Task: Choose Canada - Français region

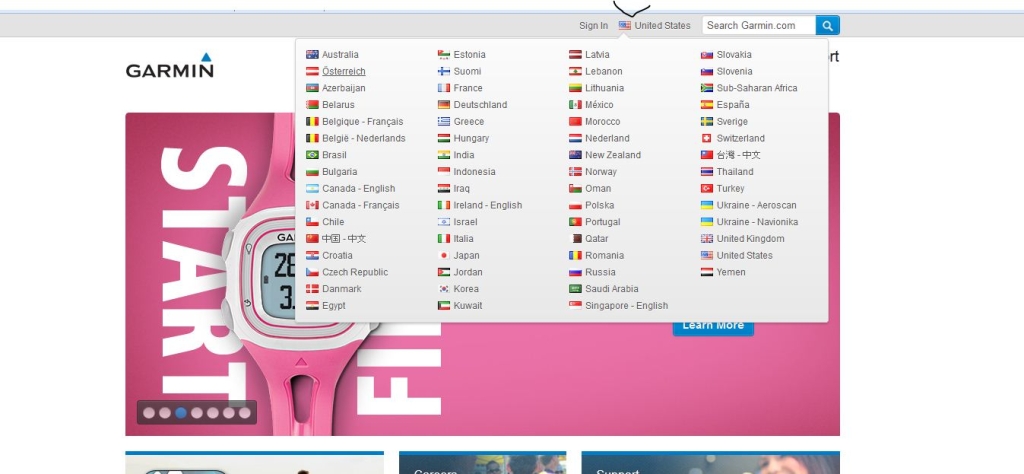Action: (360, 206)
